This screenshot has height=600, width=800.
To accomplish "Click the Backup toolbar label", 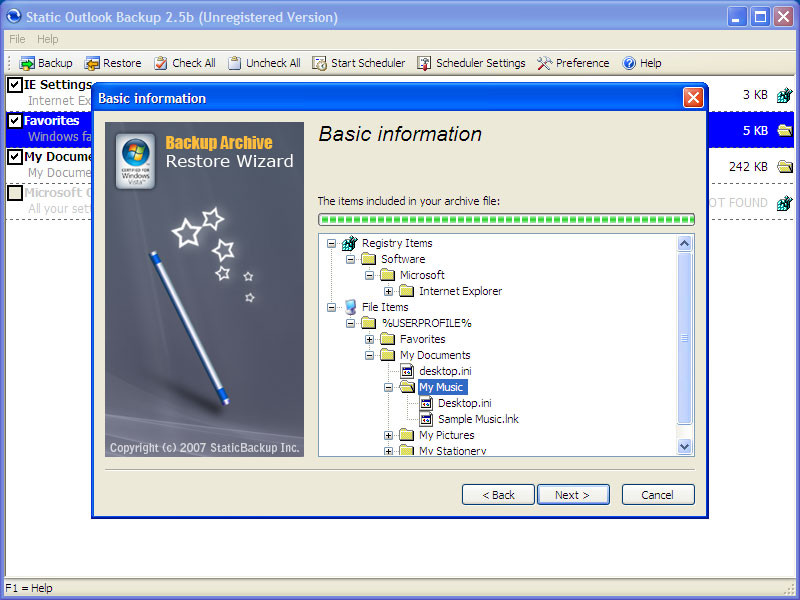I will 55,63.
